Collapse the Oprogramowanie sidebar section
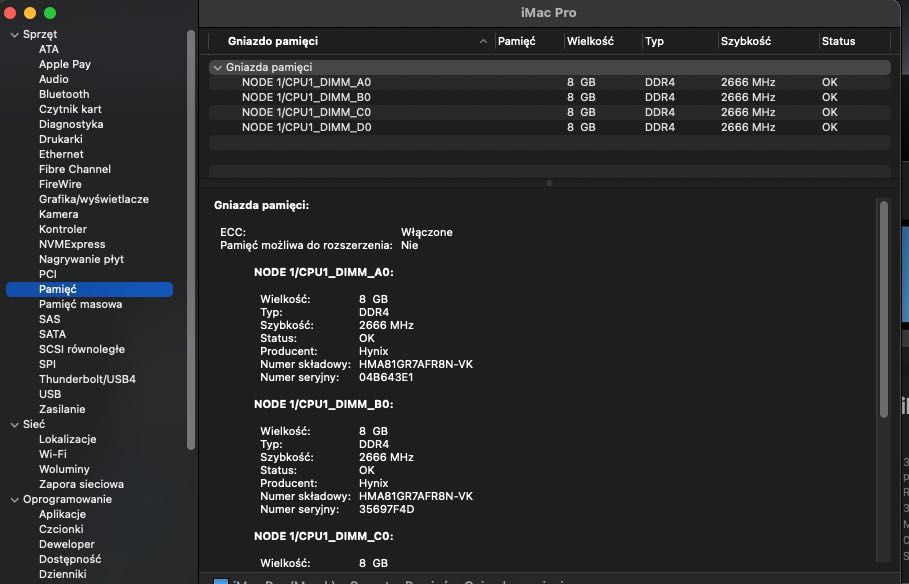Screen dimensions: 909x584 click(14, 499)
